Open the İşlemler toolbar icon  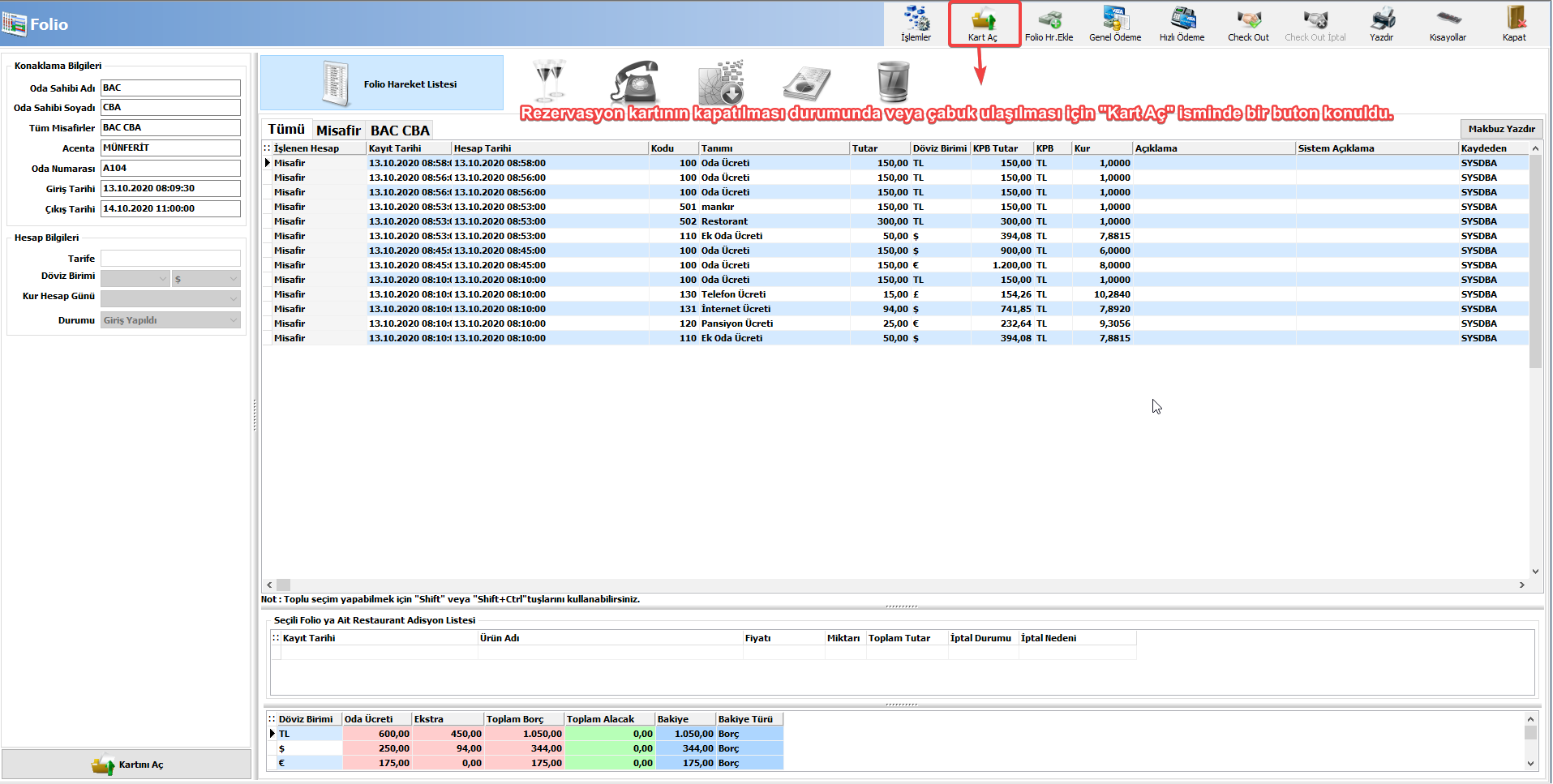(916, 24)
